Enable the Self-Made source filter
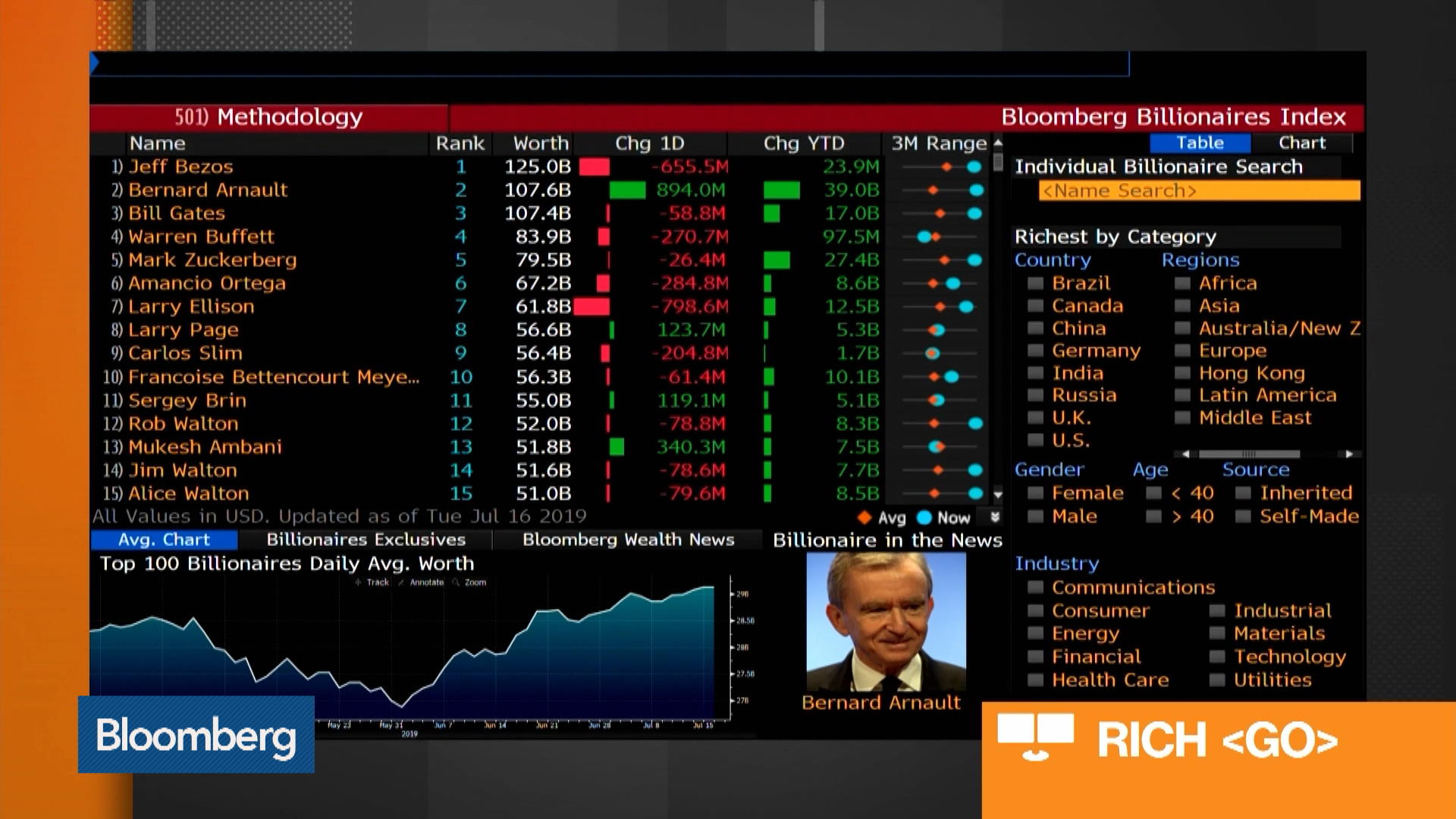 pyautogui.click(x=1243, y=517)
